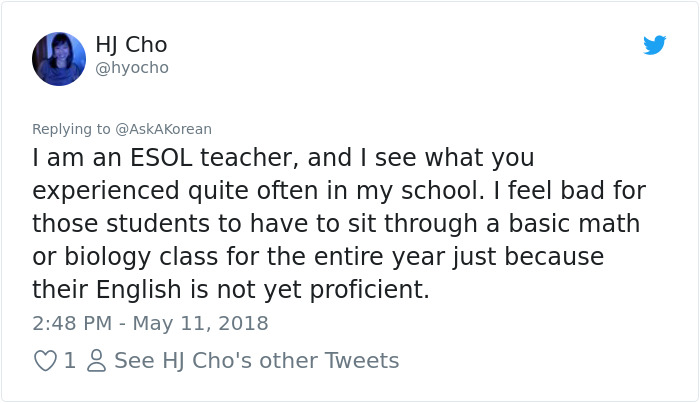Click the person silhouette icon

[97, 361]
